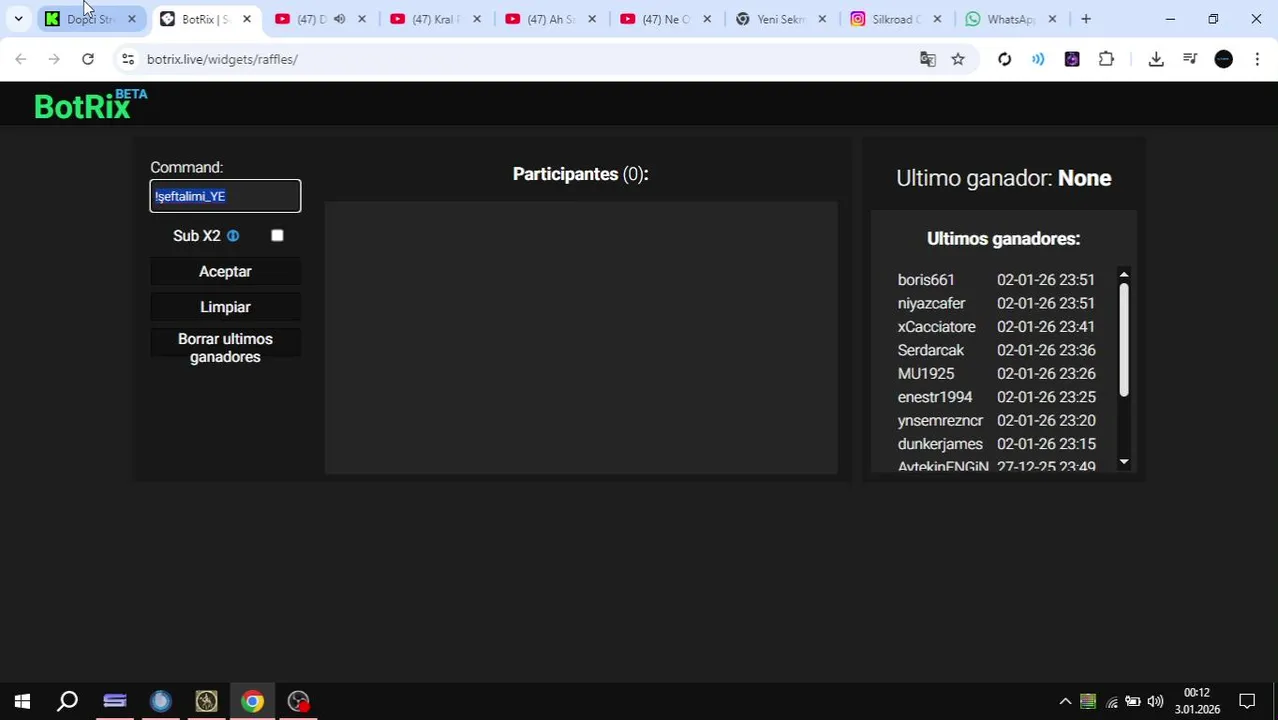Click the 'Ultimo ganador: None' text
This screenshot has width=1278, height=720.
point(1003,178)
